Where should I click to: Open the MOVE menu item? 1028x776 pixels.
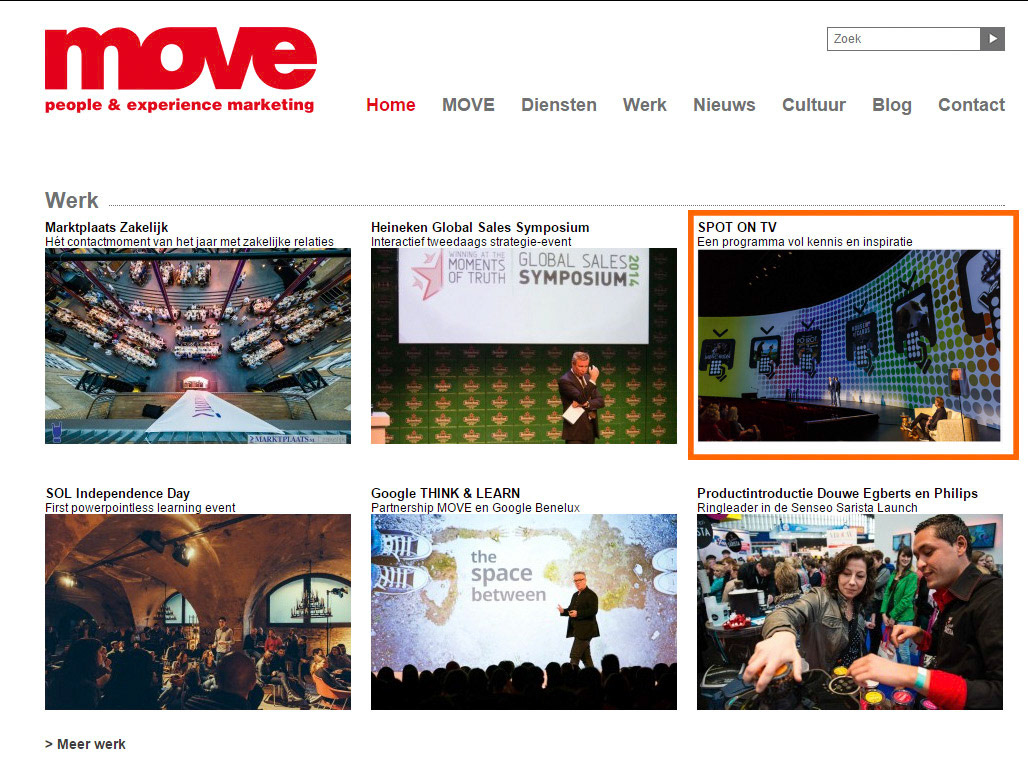point(468,105)
